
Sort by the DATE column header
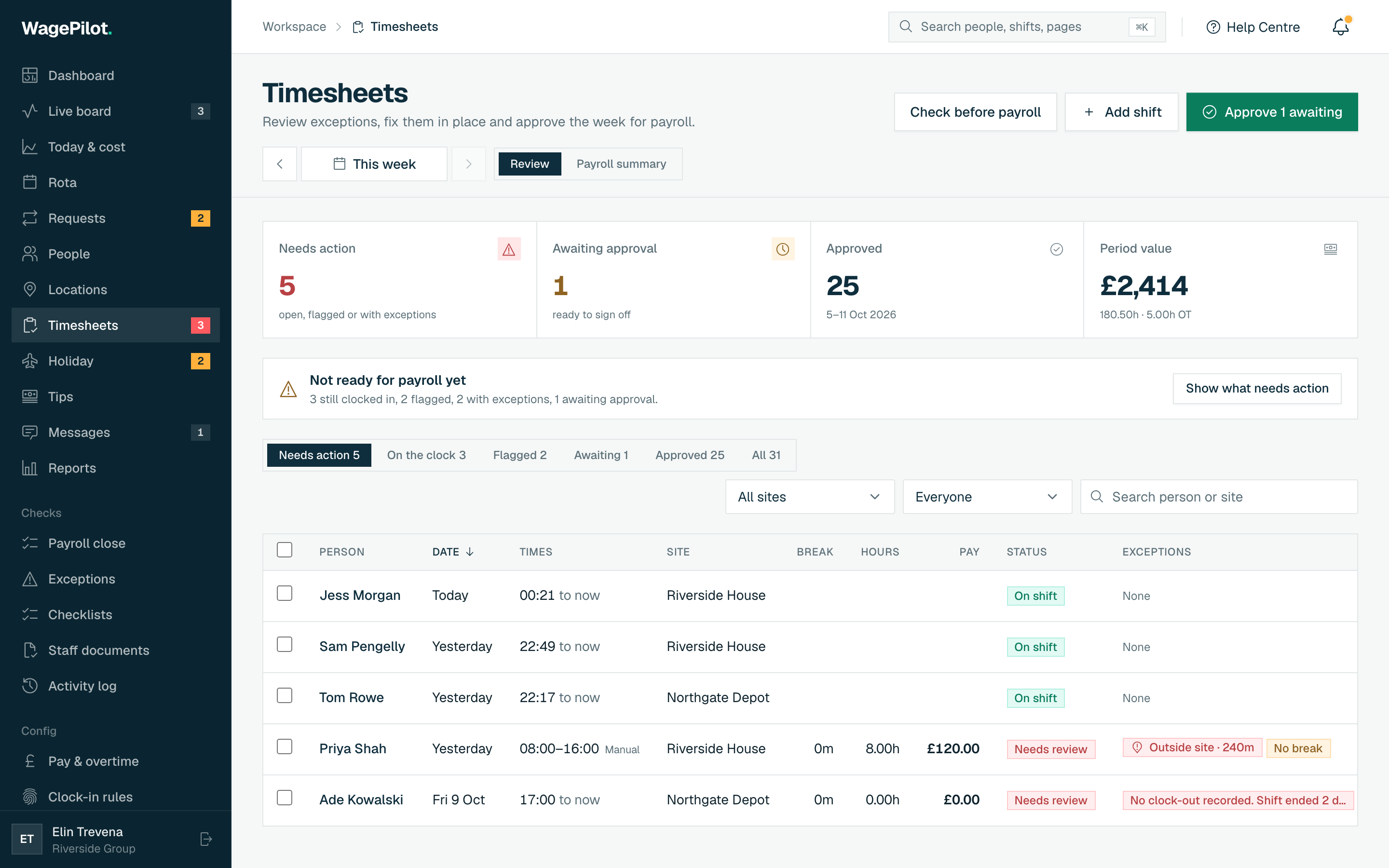coord(453,552)
